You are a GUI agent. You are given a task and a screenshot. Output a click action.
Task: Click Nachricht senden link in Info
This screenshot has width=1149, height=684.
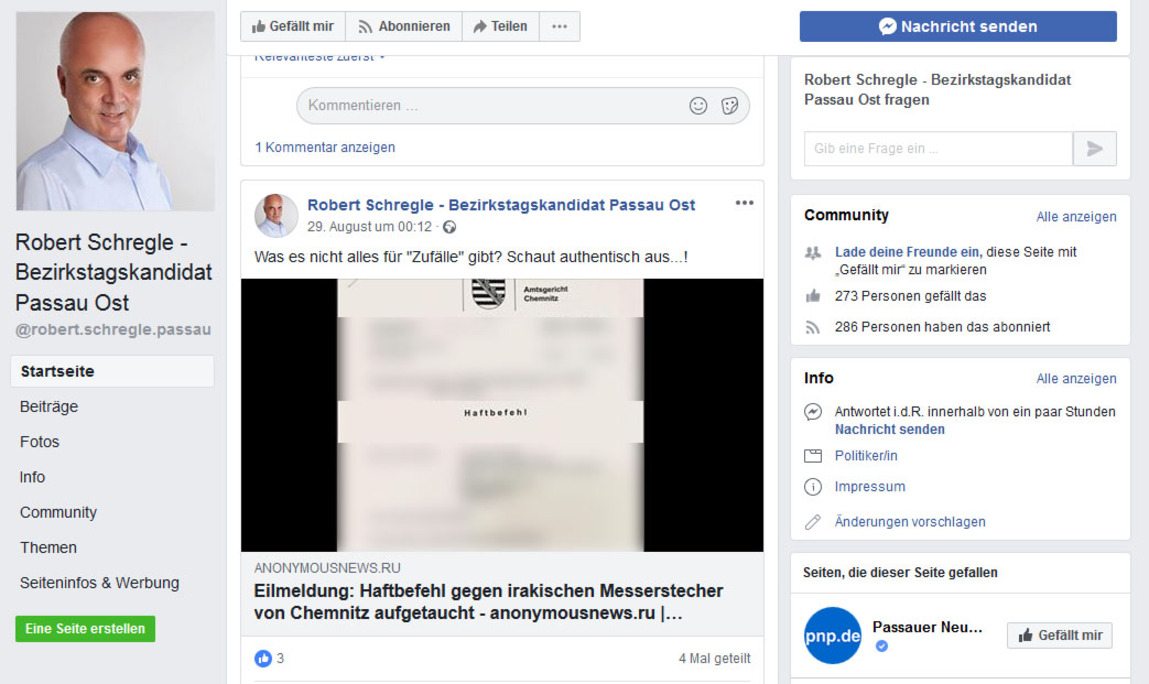[890, 430]
